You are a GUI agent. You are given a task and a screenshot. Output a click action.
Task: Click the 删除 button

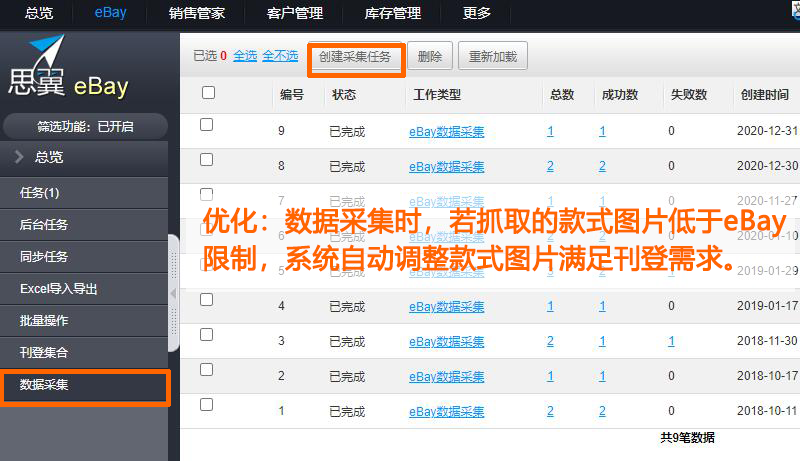(x=430, y=56)
